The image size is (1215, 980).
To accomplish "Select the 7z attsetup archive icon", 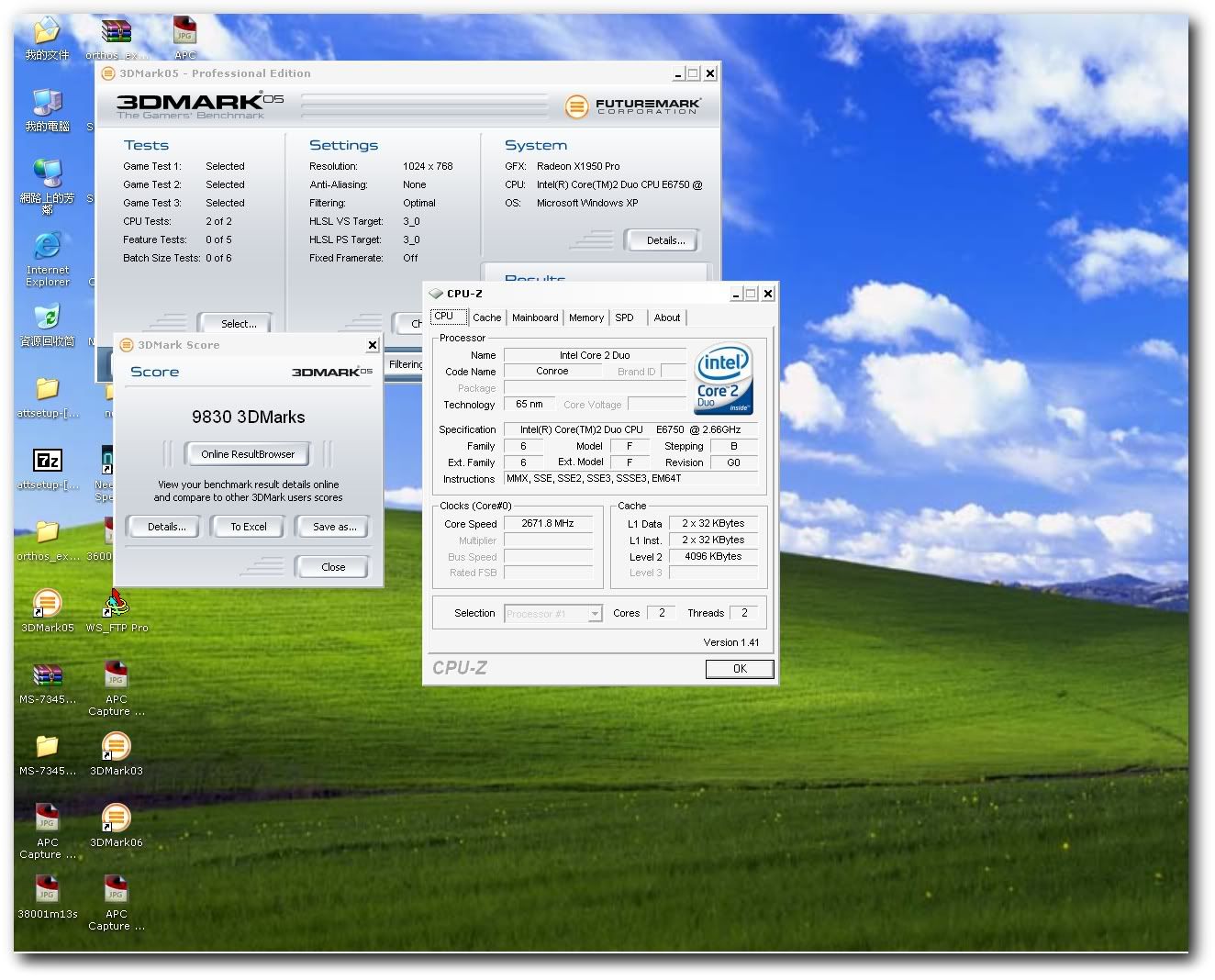I will (x=47, y=460).
